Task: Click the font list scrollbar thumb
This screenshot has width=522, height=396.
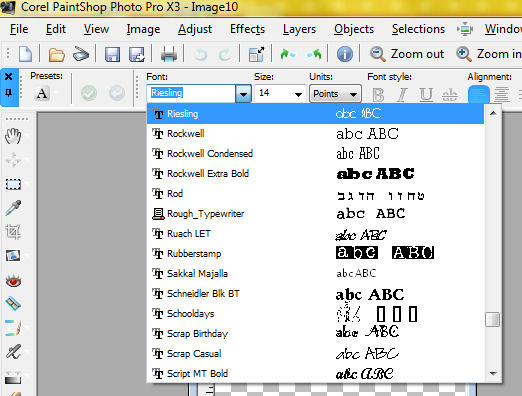Action: tap(493, 319)
